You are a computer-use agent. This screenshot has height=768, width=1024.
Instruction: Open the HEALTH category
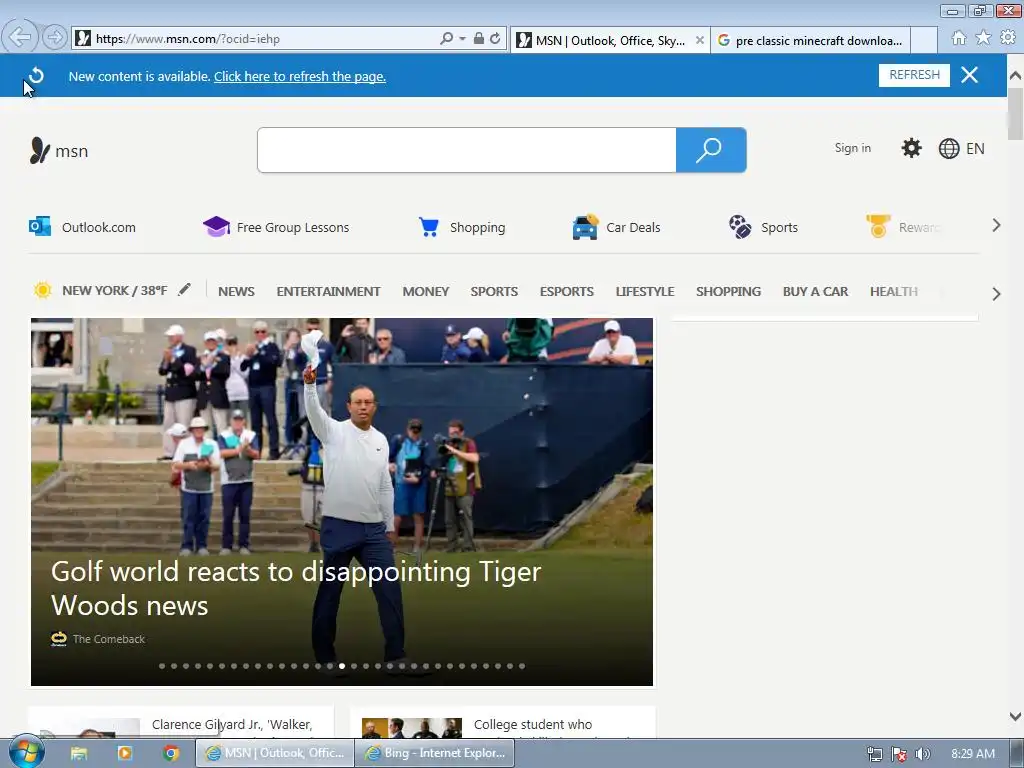click(893, 291)
